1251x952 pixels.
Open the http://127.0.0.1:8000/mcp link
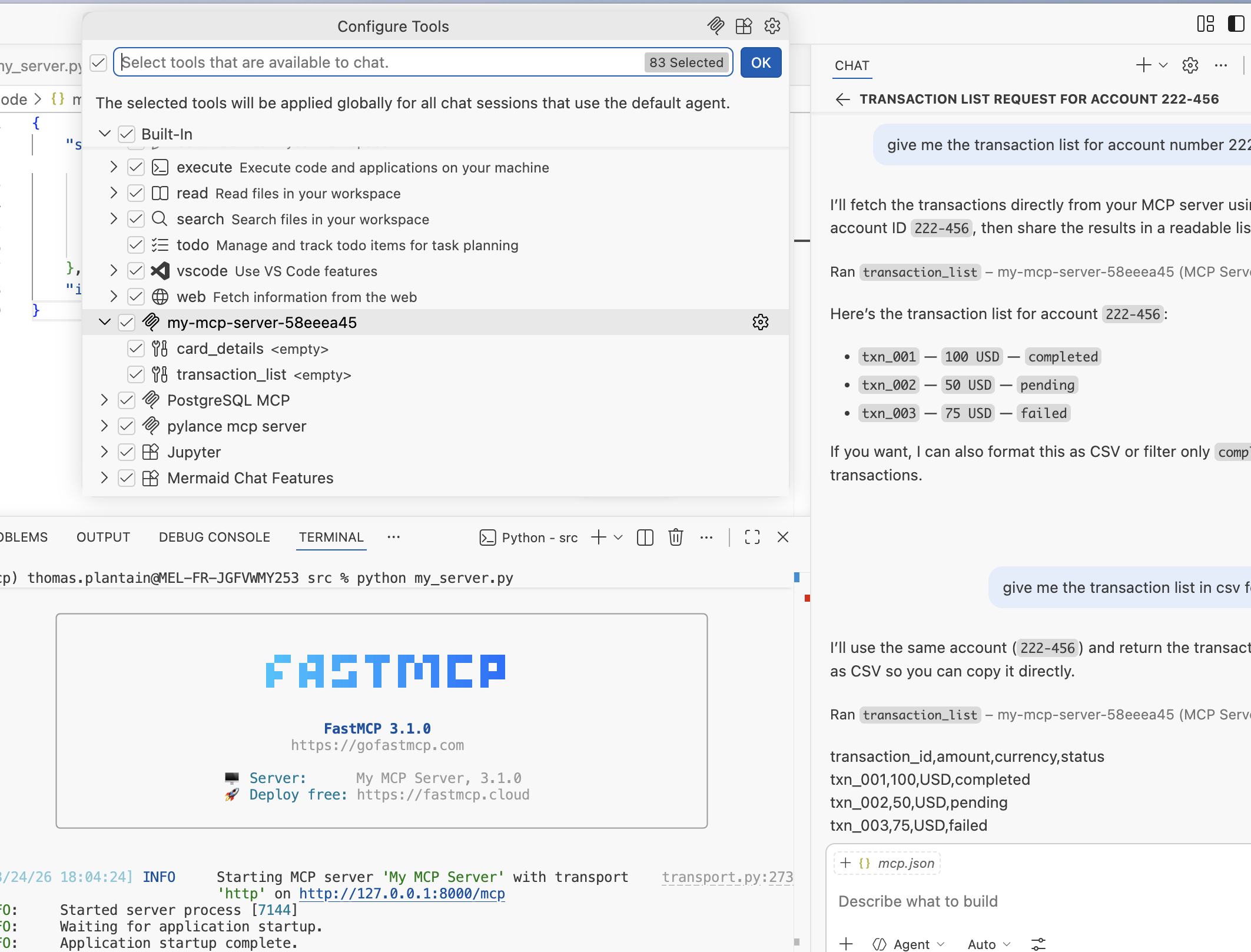[x=402, y=894]
